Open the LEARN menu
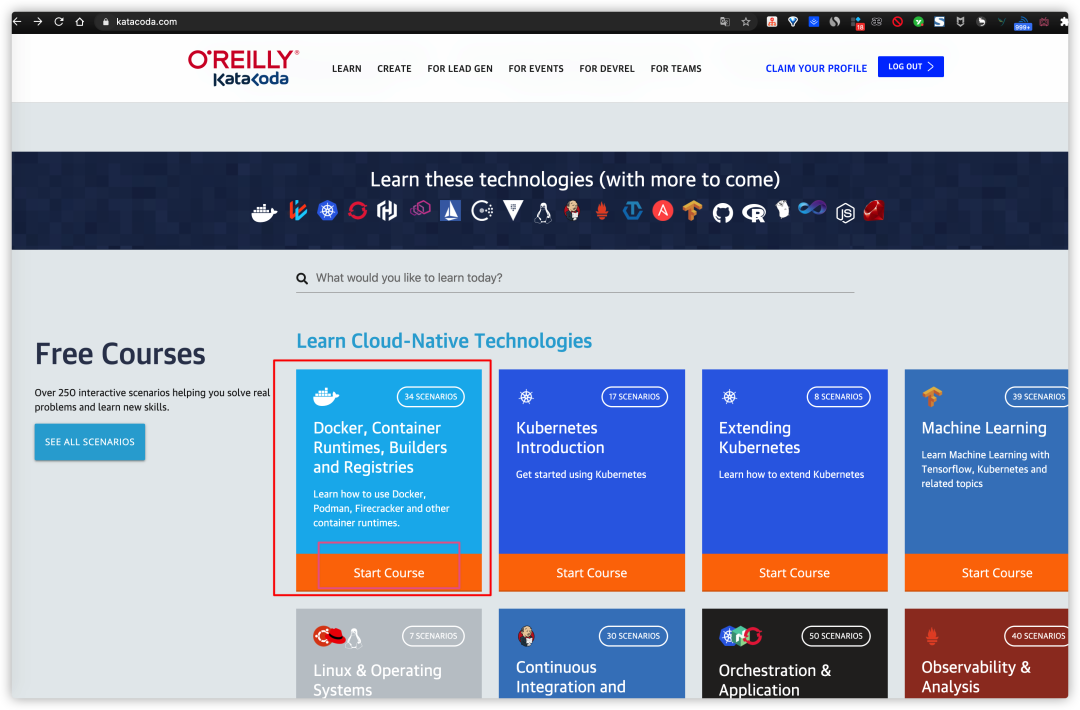Image resolution: width=1080 pixels, height=710 pixels. (x=346, y=69)
